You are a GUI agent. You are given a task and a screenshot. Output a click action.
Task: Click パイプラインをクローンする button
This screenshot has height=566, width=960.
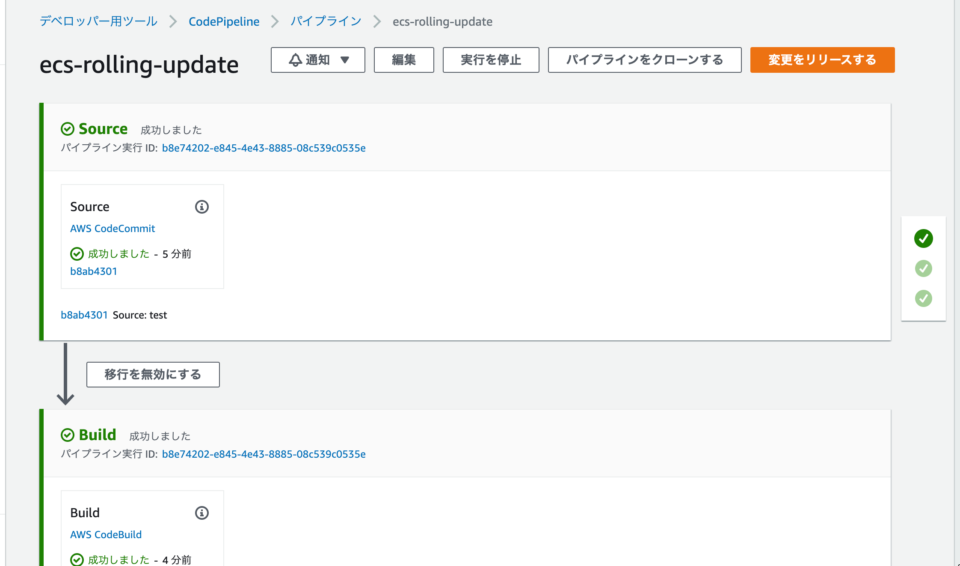click(644, 60)
